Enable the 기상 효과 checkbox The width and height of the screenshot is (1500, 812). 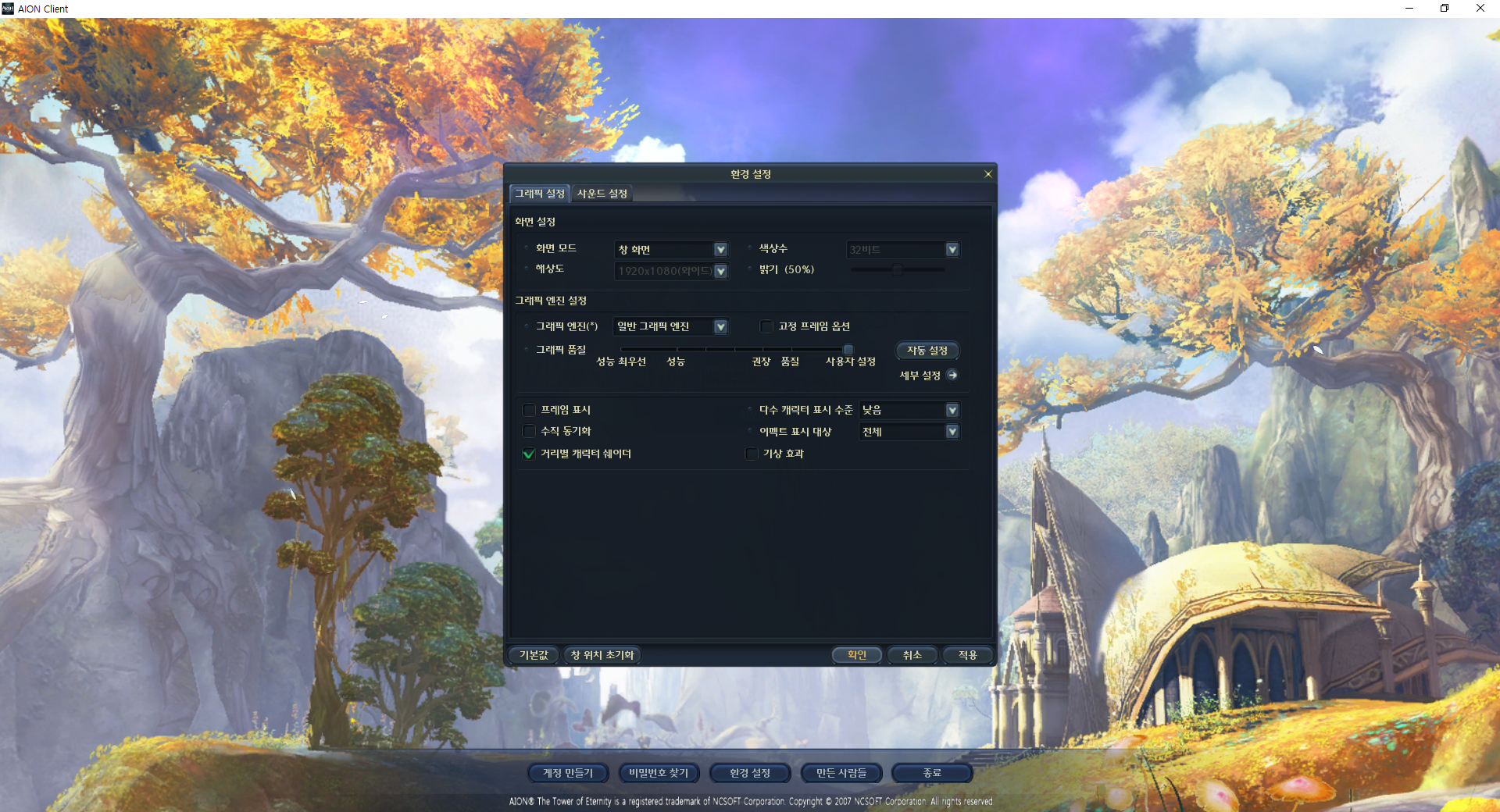(x=752, y=454)
